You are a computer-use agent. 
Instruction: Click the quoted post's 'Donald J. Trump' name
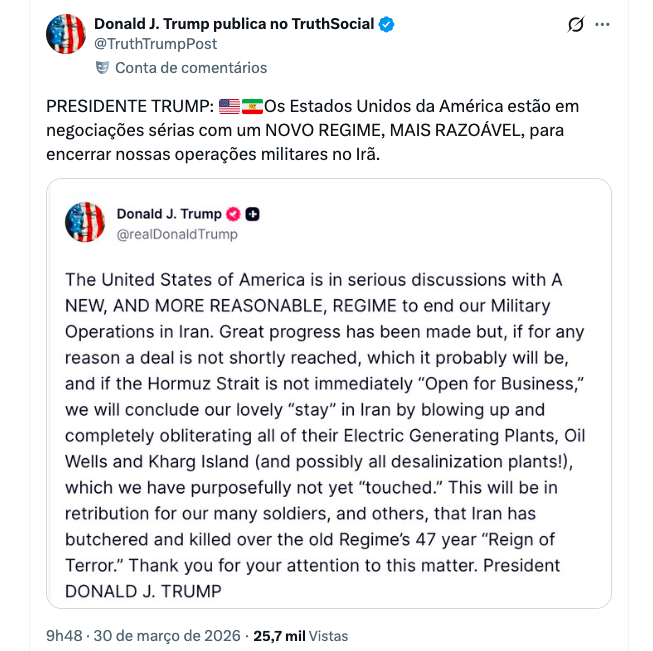click(168, 214)
